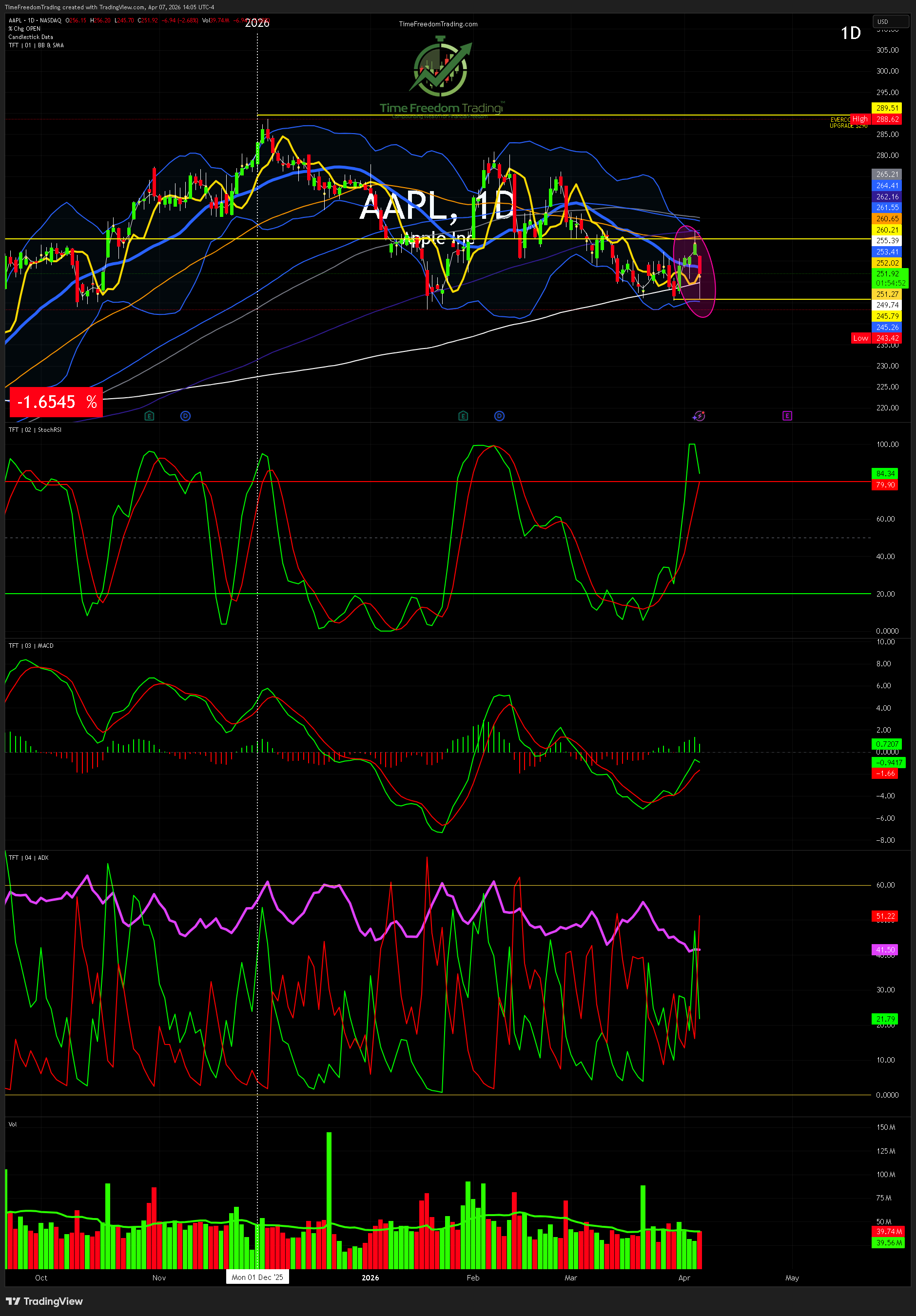Open the purple lightning news marker in April
Viewport: 916px width, 1316px height.
point(698,416)
